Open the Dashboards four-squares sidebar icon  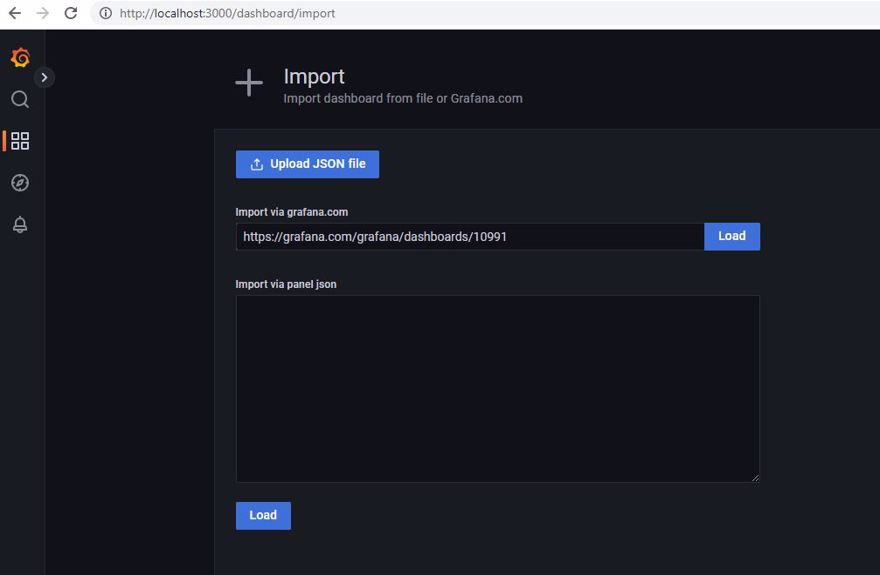[20, 141]
